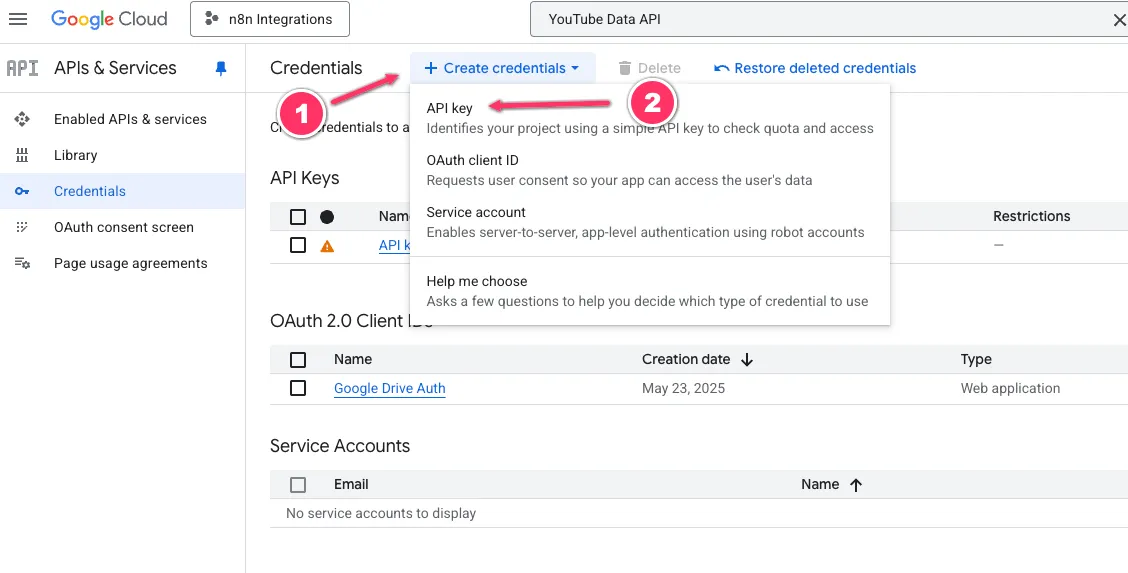The width and height of the screenshot is (1128, 573).
Task: Click the Page usage agreements gear-list icon
Action: pos(22,263)
